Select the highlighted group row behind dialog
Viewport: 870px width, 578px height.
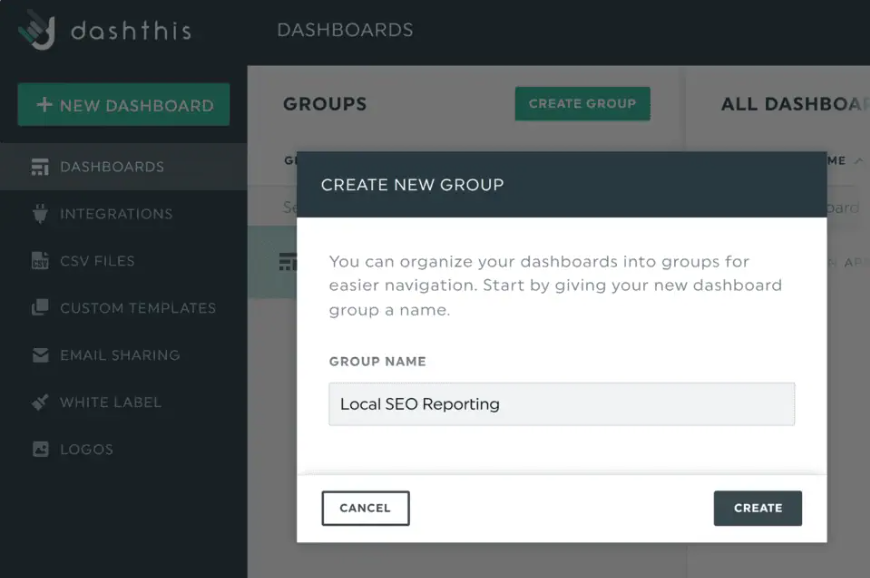[x=271, y=262]
